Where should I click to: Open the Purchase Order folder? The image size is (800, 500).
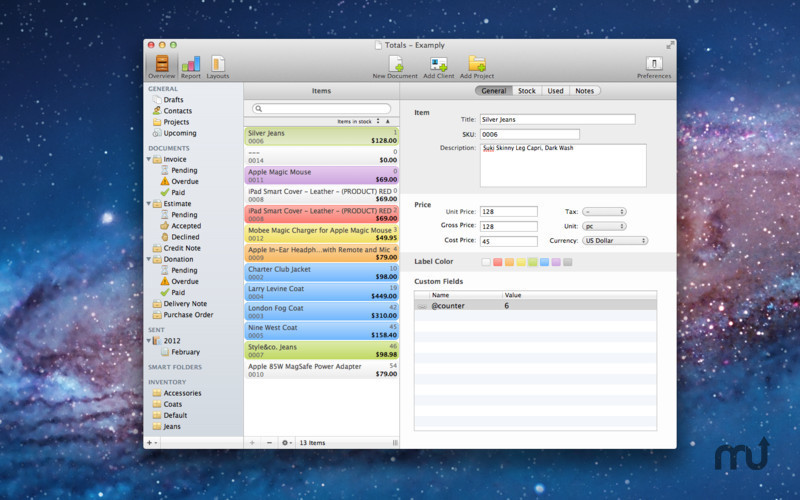[183, 315]
